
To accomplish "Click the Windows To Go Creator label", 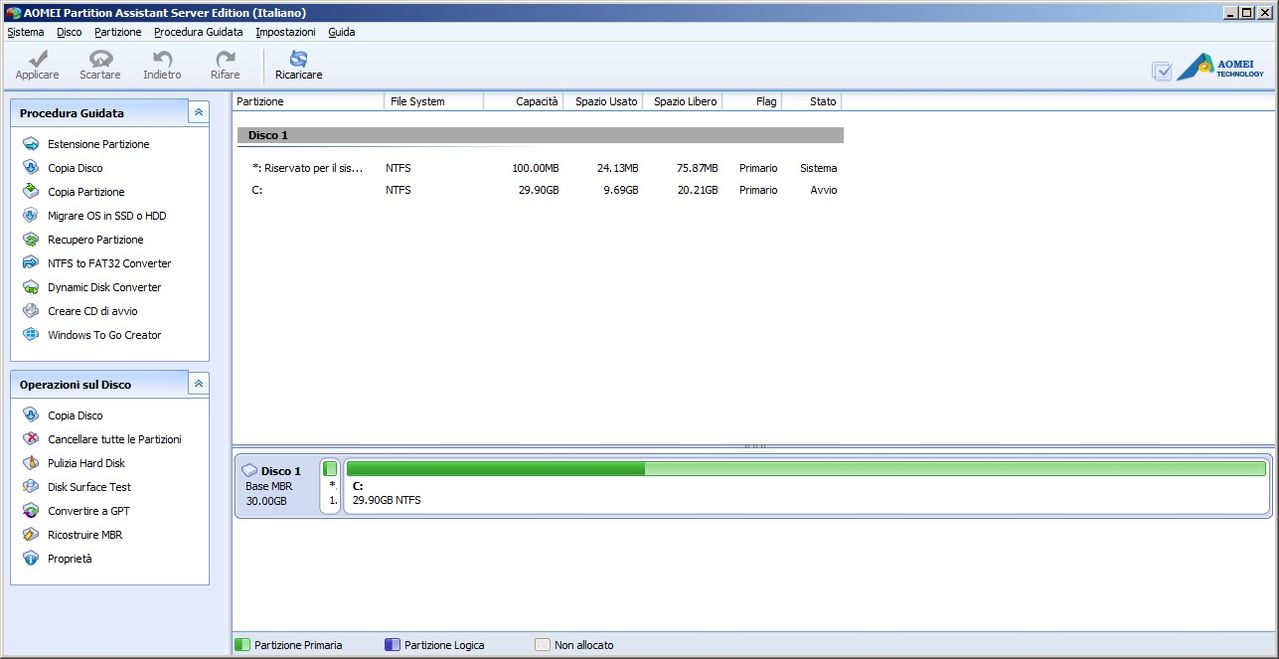I will pos(104,335).
